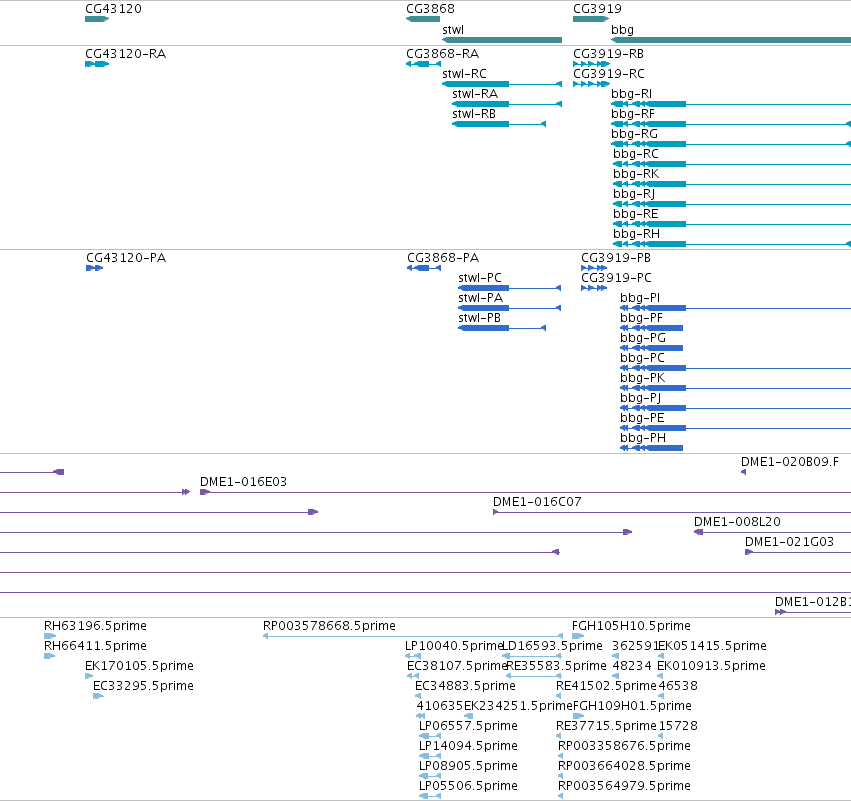The height and width of the screenshot is (801, 851).
Task: Open transcript CG43120-RA
Action: click(x=125, y=54)
